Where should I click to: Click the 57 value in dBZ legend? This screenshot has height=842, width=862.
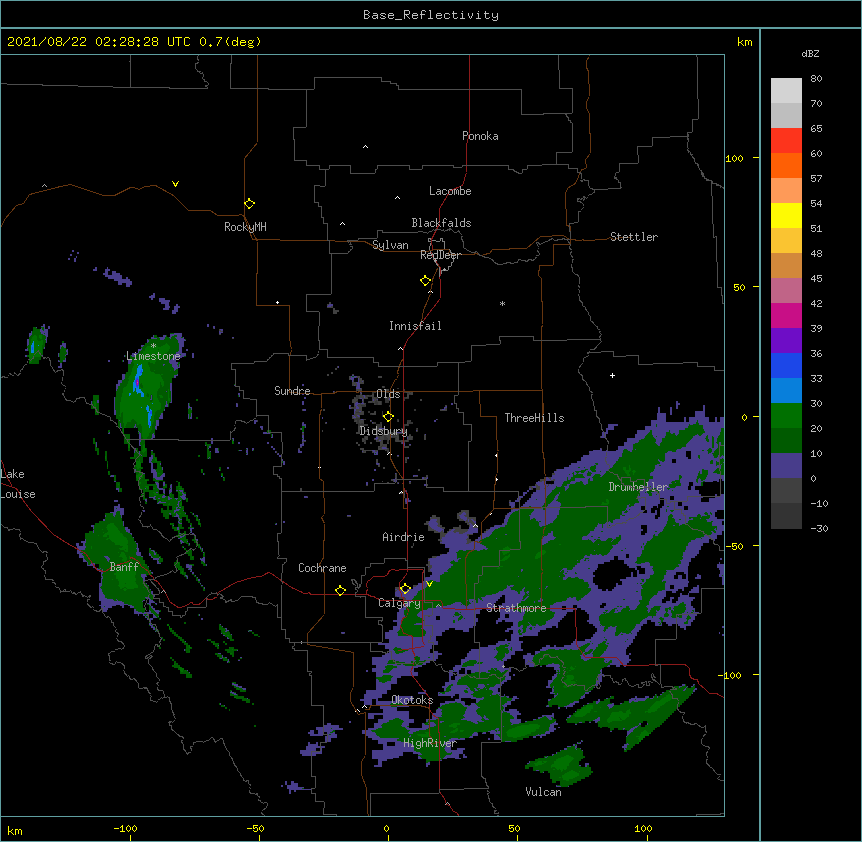(x=816, y=179)
